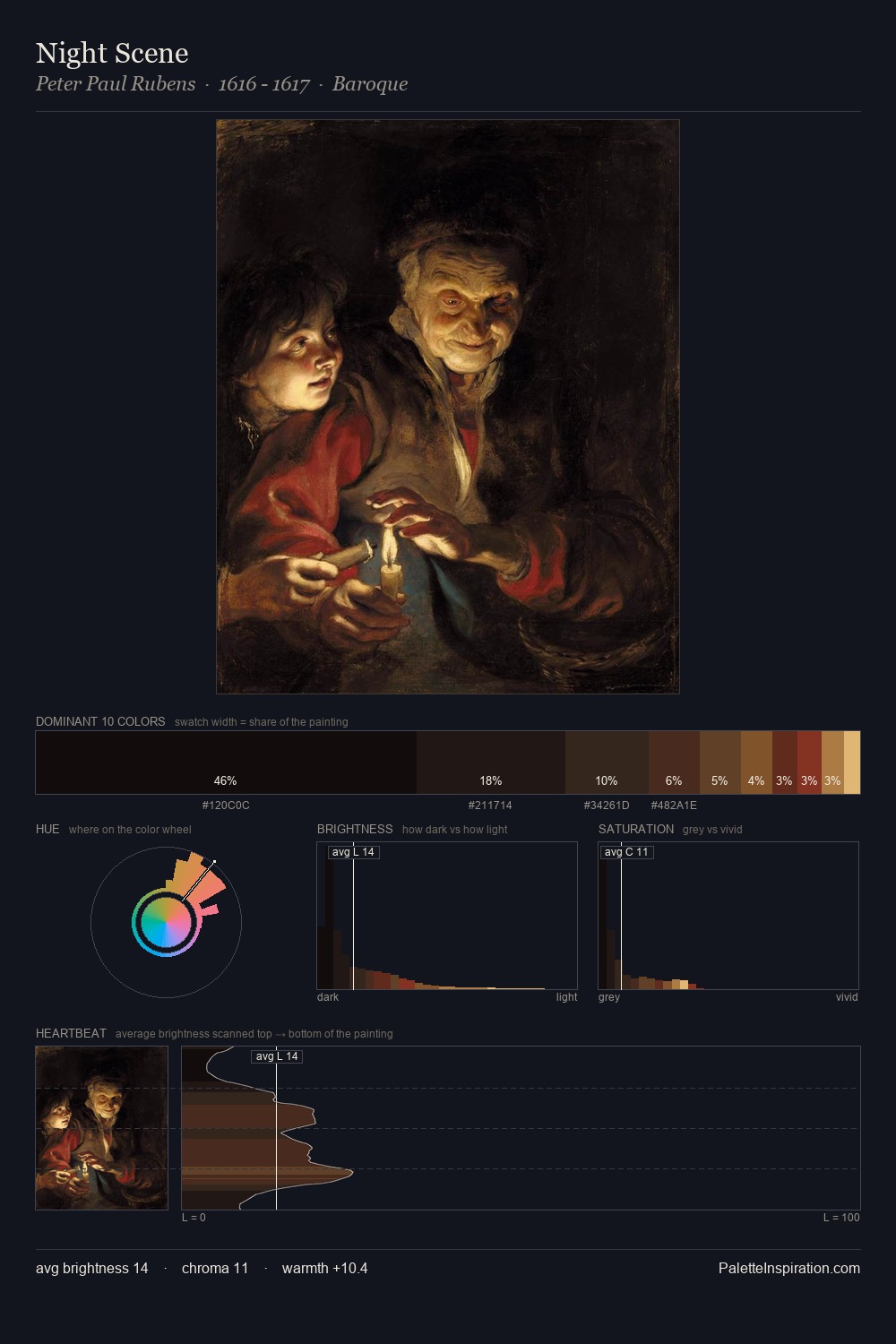Click 'warmth +10.4' in the footer
Image resolution: width=896 pixels, height=1344 pixels.
click(x=325, y=1268)
